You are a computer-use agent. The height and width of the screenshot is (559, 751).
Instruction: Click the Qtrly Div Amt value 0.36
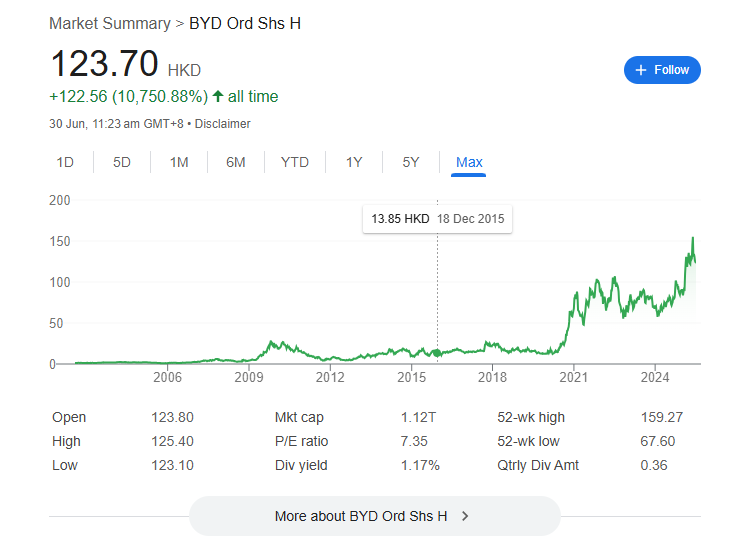pyautogui.click(x=654, y=465)
